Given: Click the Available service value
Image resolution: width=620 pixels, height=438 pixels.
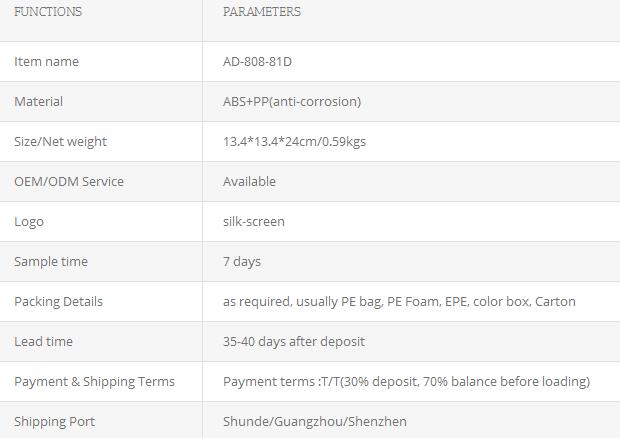Looking at the screenshot, I should click(250, 181).
